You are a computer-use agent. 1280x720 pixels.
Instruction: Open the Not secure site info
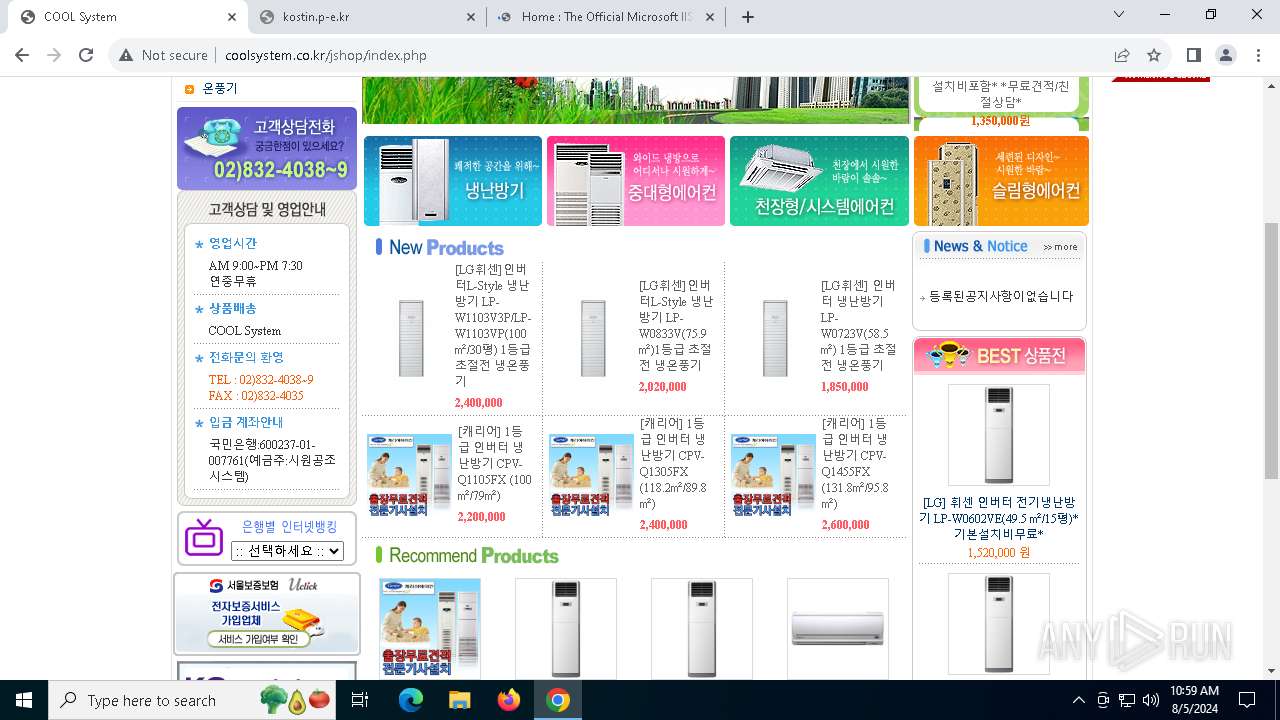tap(164, 55)
